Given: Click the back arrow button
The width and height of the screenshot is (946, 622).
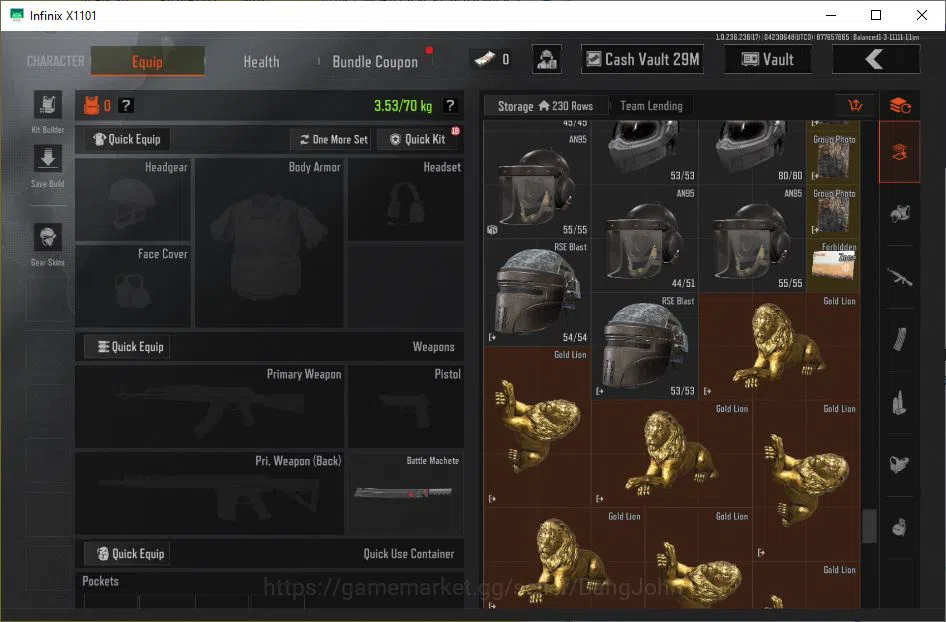Looking at the screenshot, I should point(875,59).
